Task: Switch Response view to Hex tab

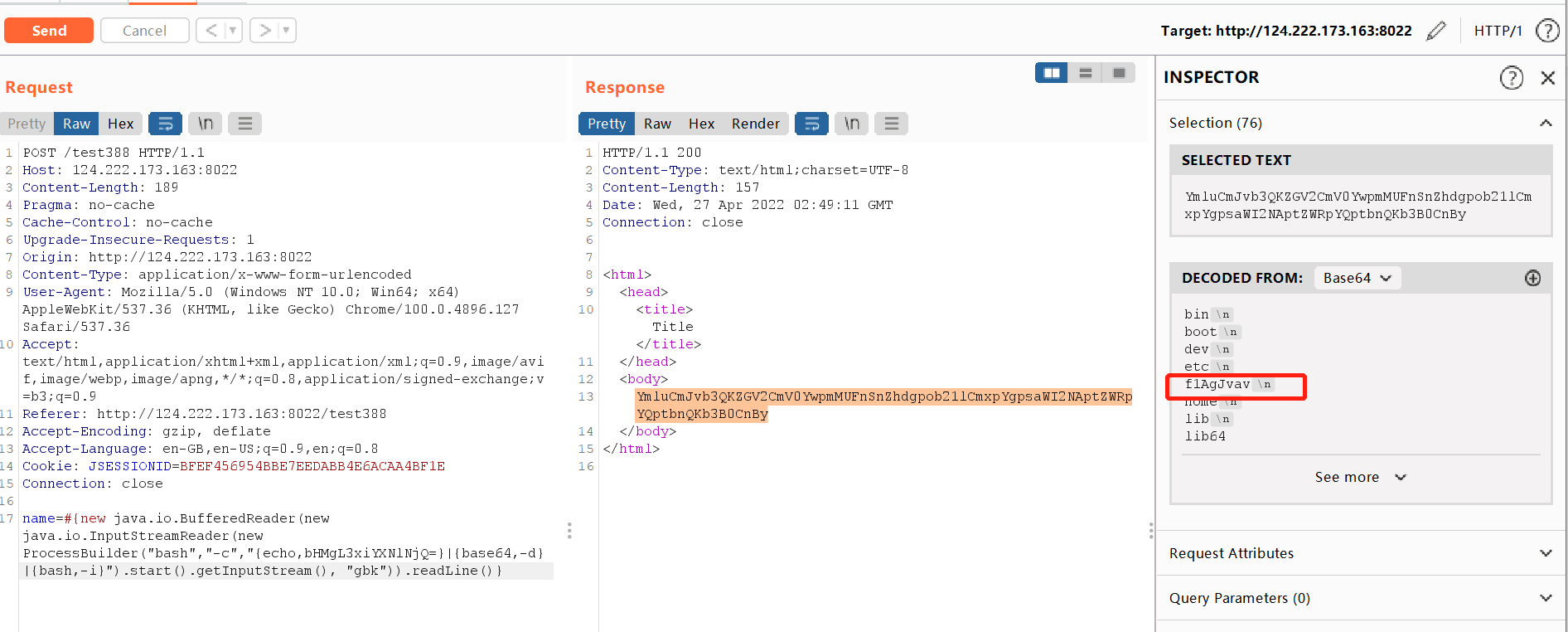Action: point(701,124)
